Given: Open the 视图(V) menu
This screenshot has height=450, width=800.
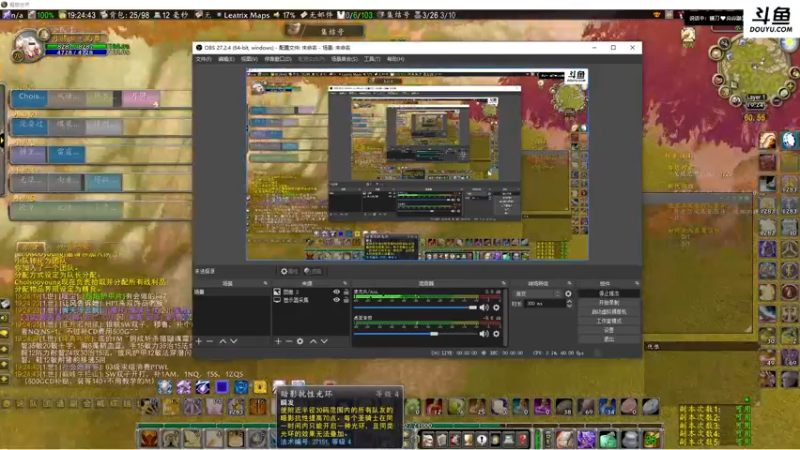Looking at the screenshot, I should [249, 59].
